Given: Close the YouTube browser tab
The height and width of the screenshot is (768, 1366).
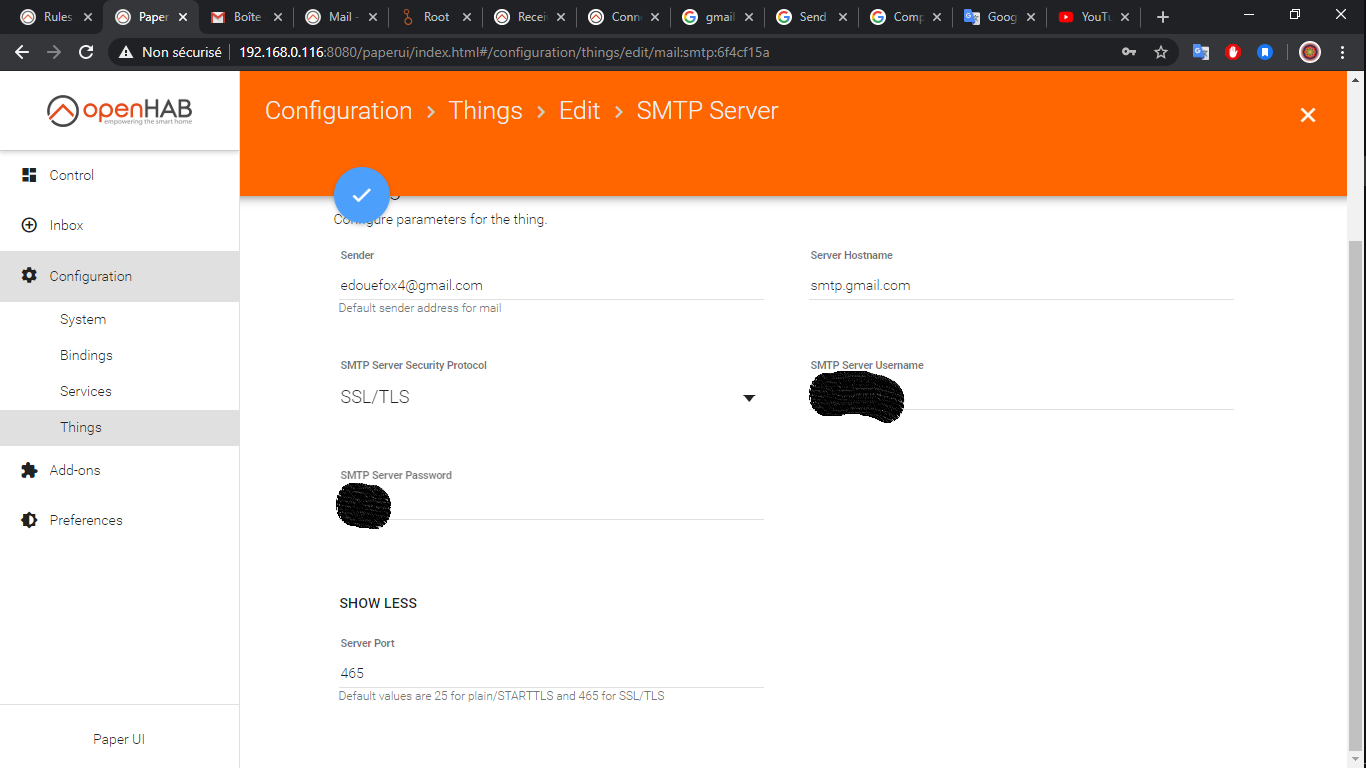Looking at the screenshot, I should [1125, 17].
